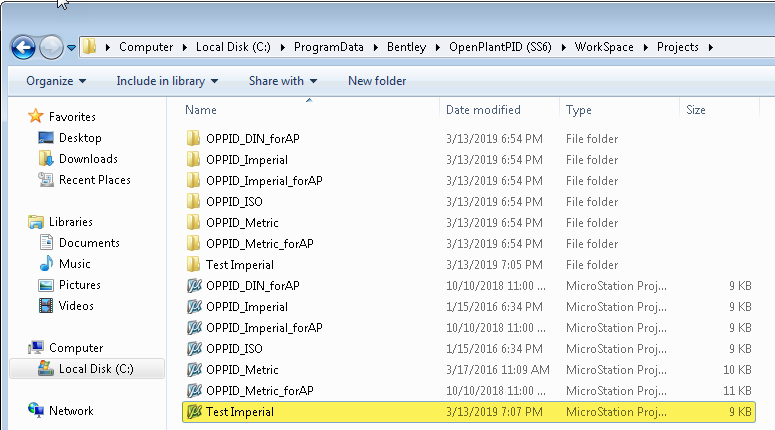Go to WorkSpace in the breadcrumb
This screenshot has width=775, height=430.
click(x=603, y=47)
